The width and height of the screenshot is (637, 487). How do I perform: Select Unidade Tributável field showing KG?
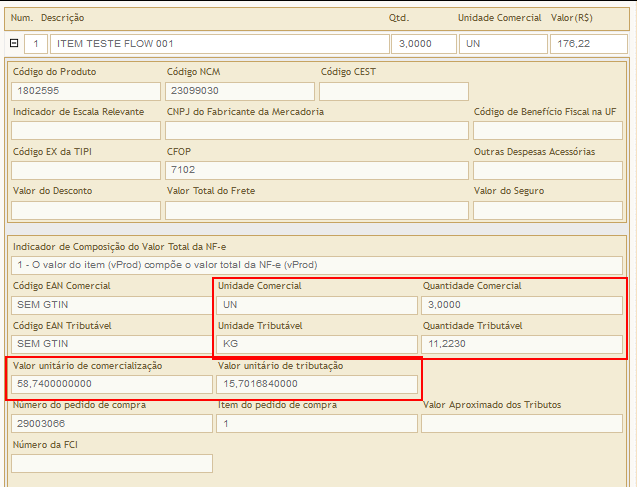click(316, 344)
